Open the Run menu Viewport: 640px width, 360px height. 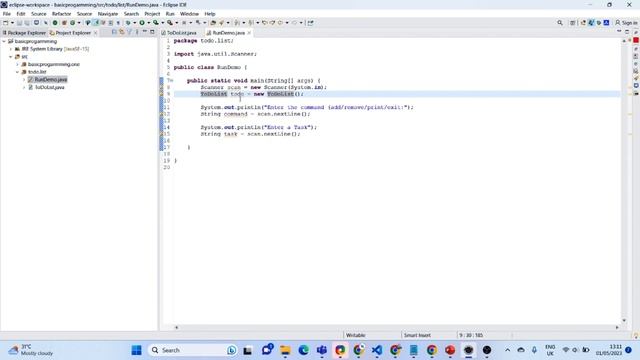pos(170,13)
